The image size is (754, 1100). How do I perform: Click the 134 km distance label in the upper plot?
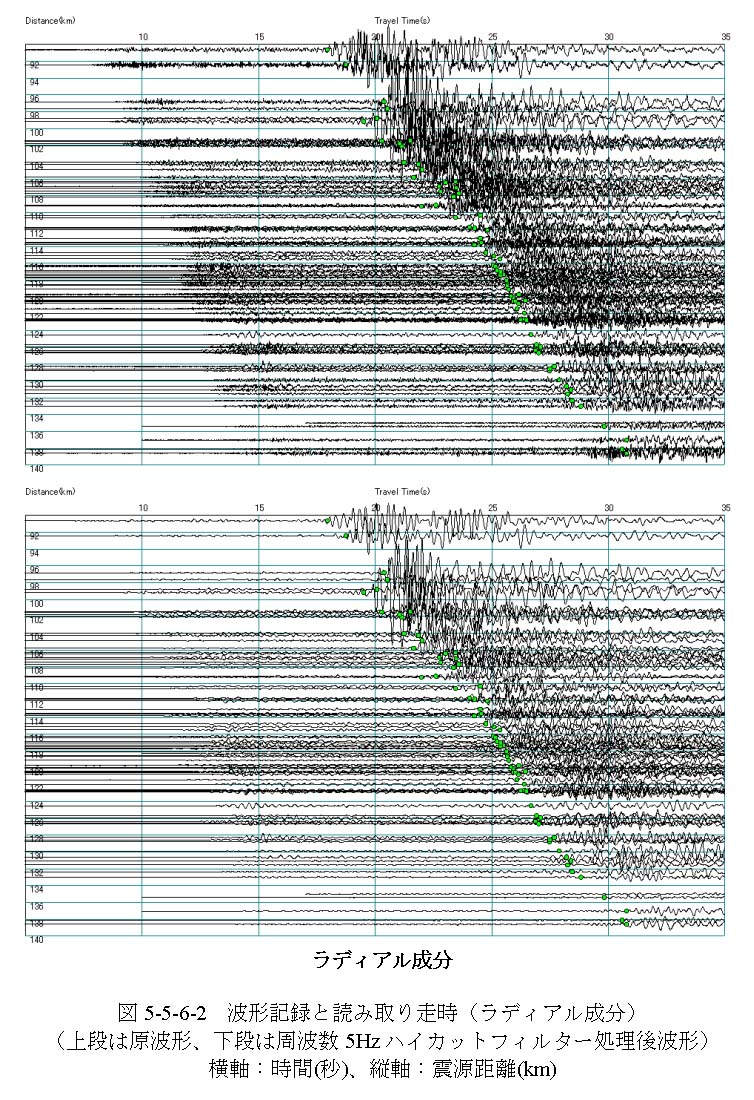(x=36, y=418)
